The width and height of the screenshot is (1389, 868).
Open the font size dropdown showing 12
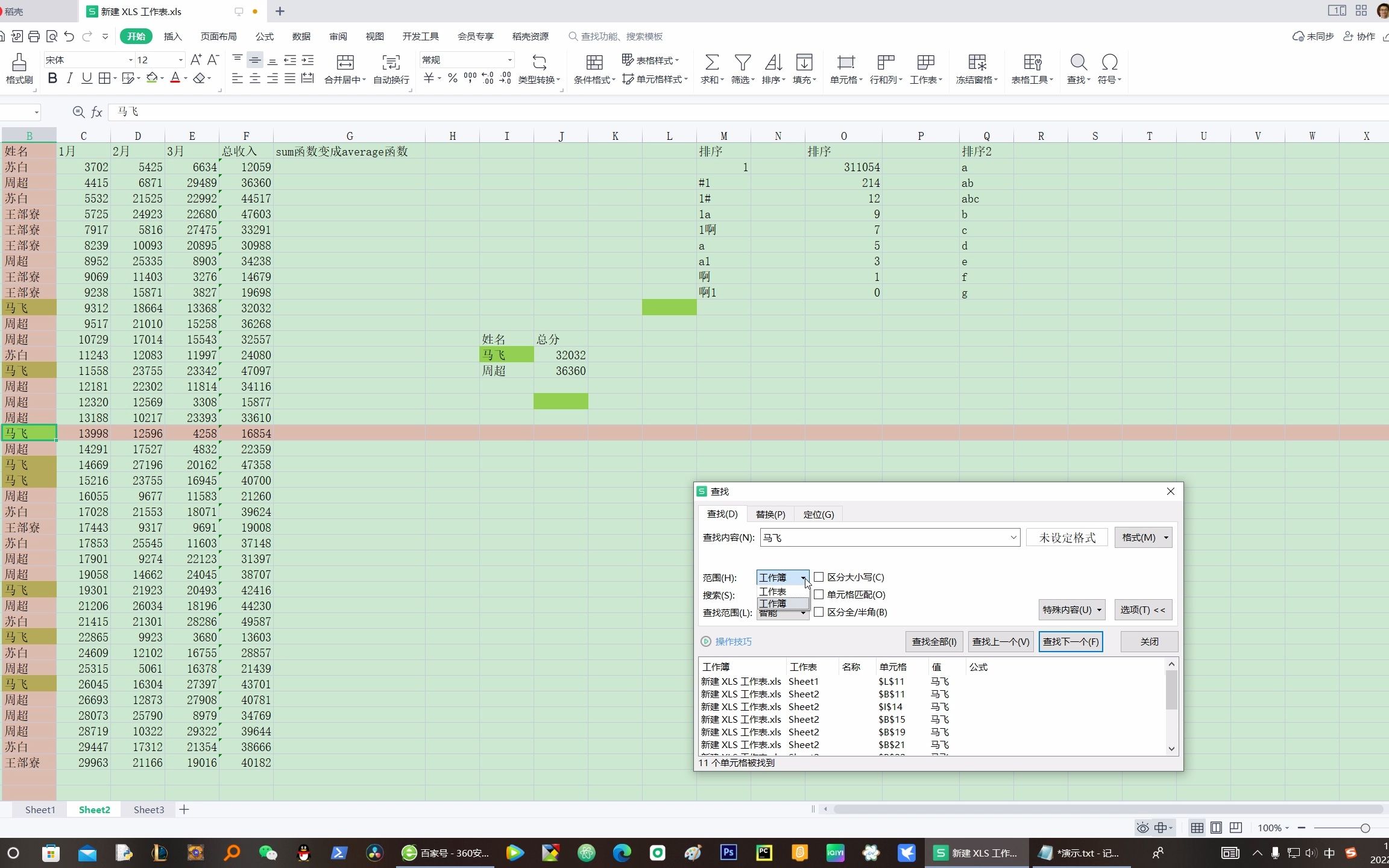pos(180,60)
